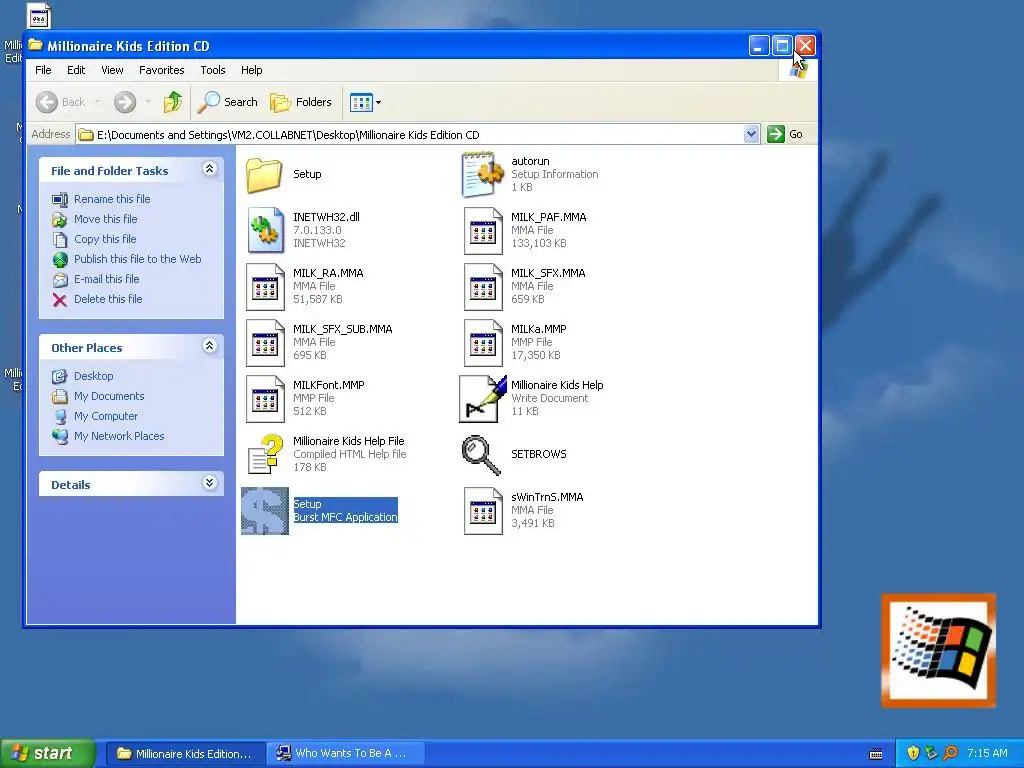1024x768 pixels.
Task: Open the View menu
Action: tap(112, 70)
